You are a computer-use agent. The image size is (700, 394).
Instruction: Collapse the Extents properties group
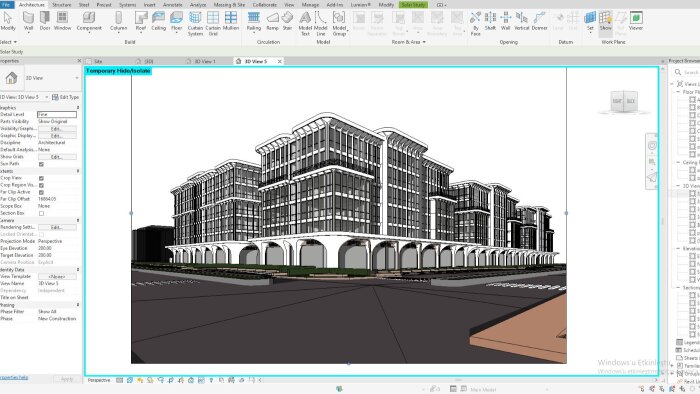tap(78, 171)
